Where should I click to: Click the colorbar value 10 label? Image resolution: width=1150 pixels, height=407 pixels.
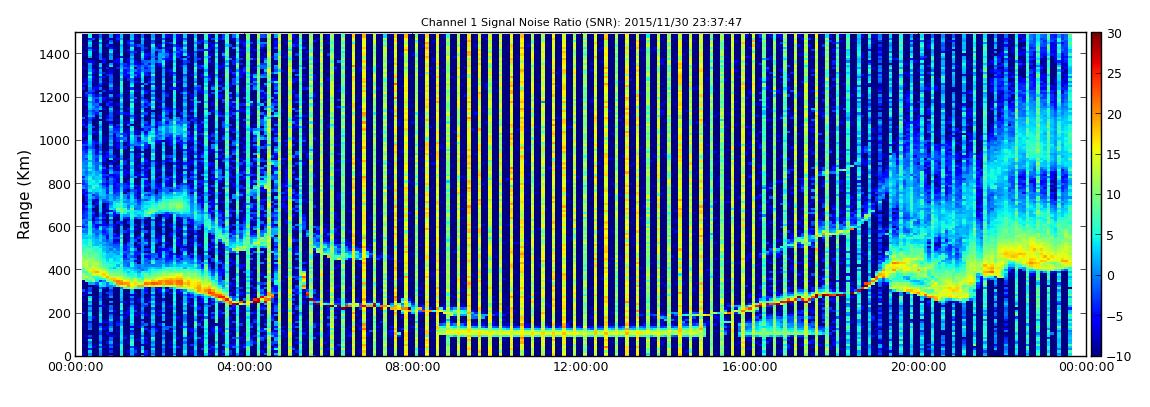point(1115,195)
